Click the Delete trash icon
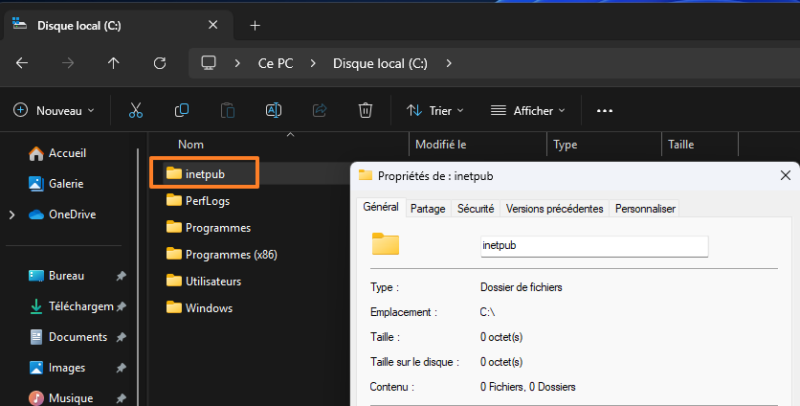This screenshot has height=406, width=800. (366, 111)
